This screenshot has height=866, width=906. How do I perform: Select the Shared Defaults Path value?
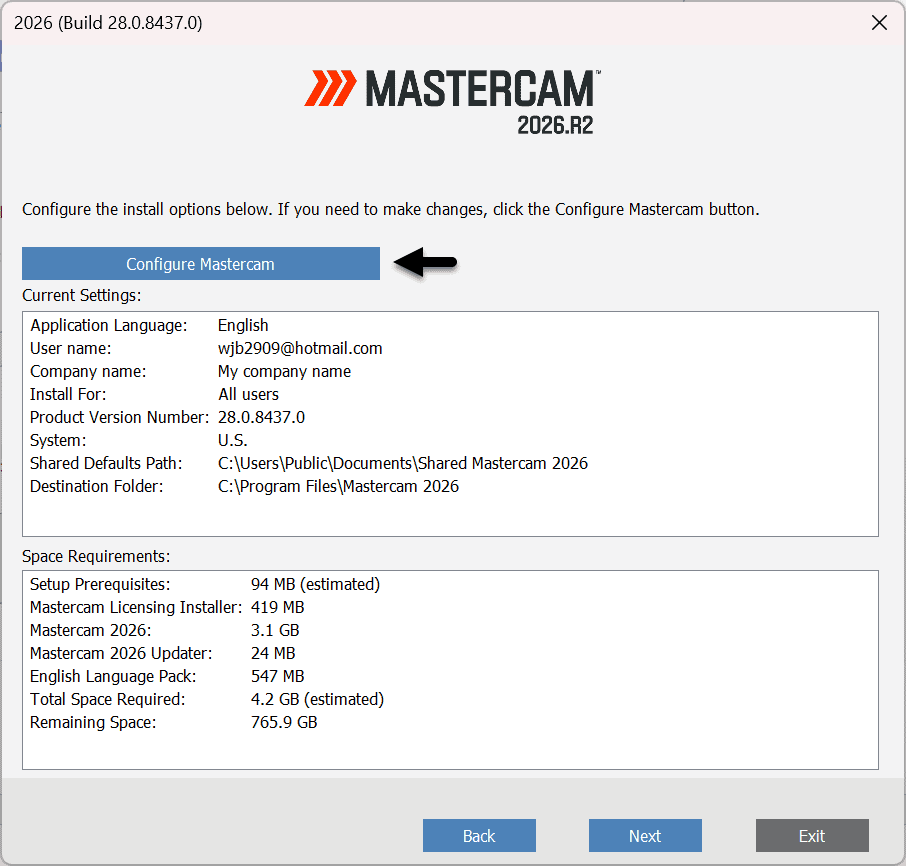(403, 463)
